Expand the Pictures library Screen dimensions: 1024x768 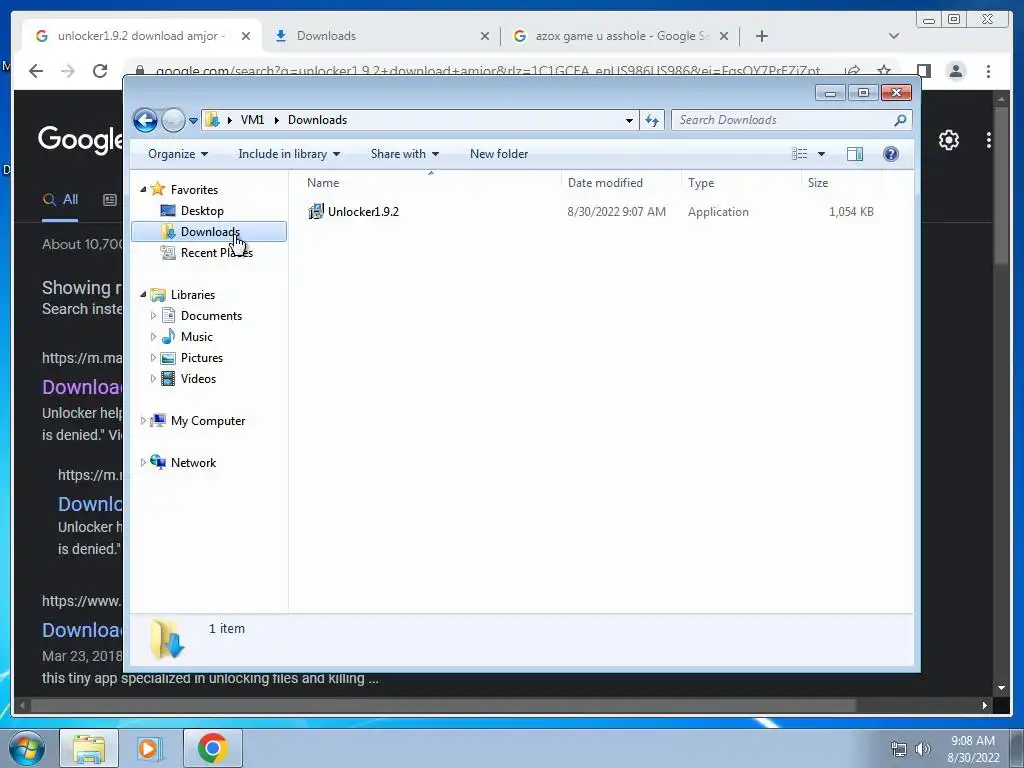153,358
